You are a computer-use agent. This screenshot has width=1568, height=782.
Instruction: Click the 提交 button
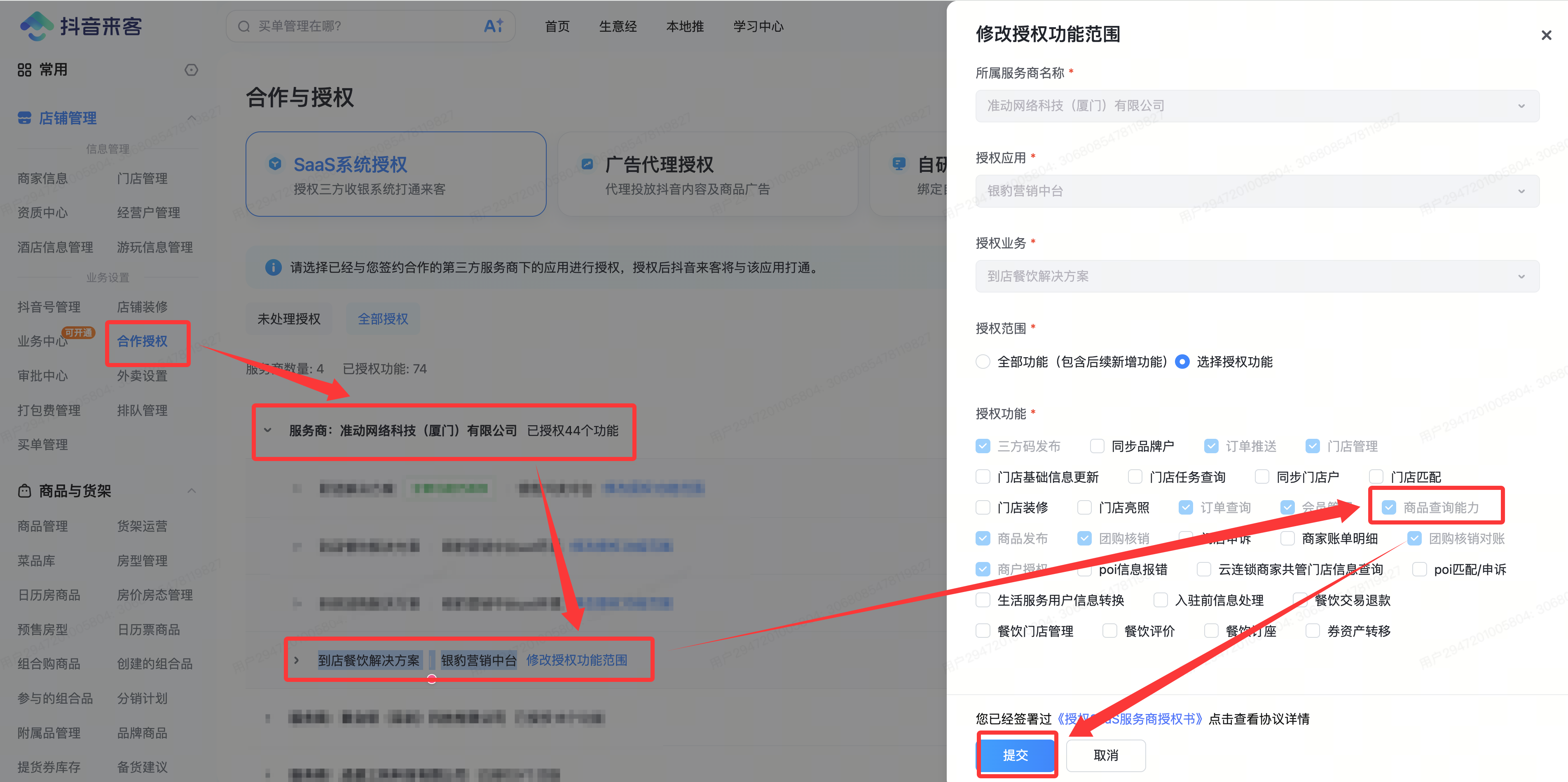tap(1015, 755)
